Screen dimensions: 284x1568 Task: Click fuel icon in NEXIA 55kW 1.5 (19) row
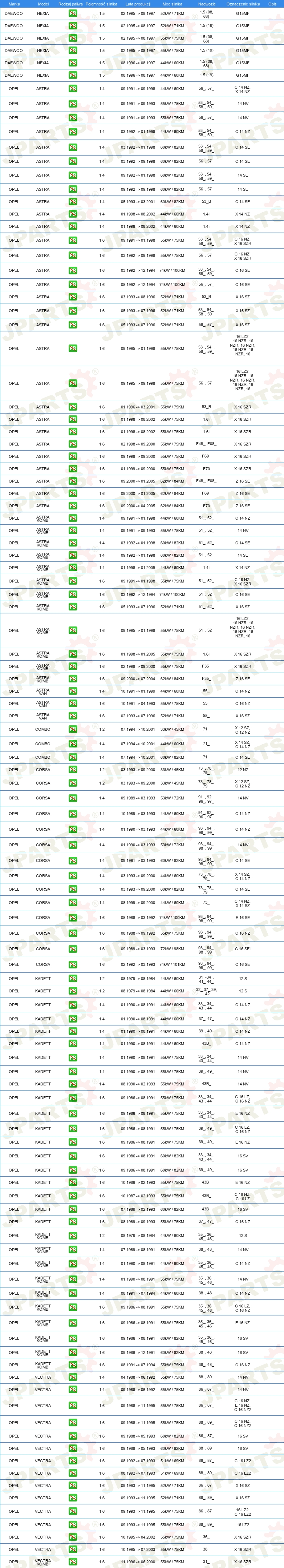pos(72,51)
